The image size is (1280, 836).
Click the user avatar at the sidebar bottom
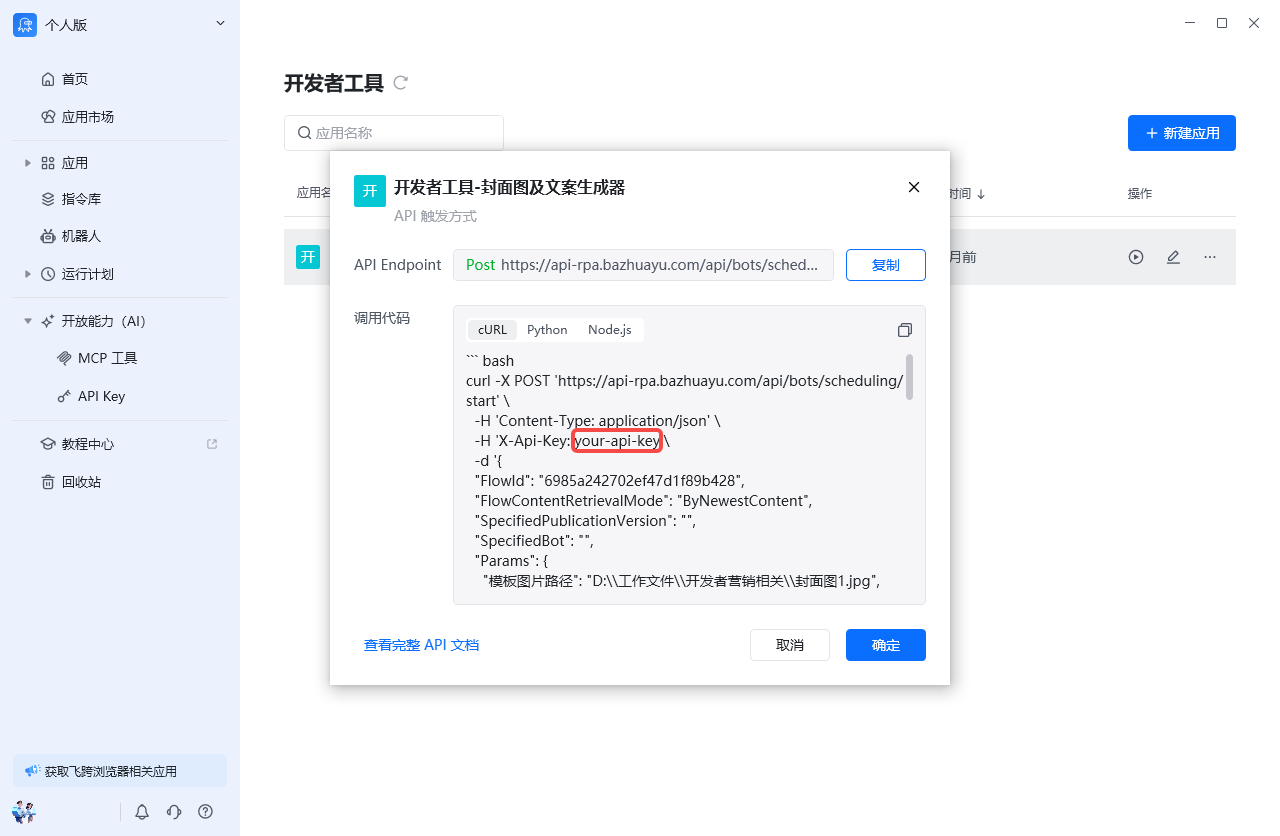pyautogui.click(x=24, y=812)
